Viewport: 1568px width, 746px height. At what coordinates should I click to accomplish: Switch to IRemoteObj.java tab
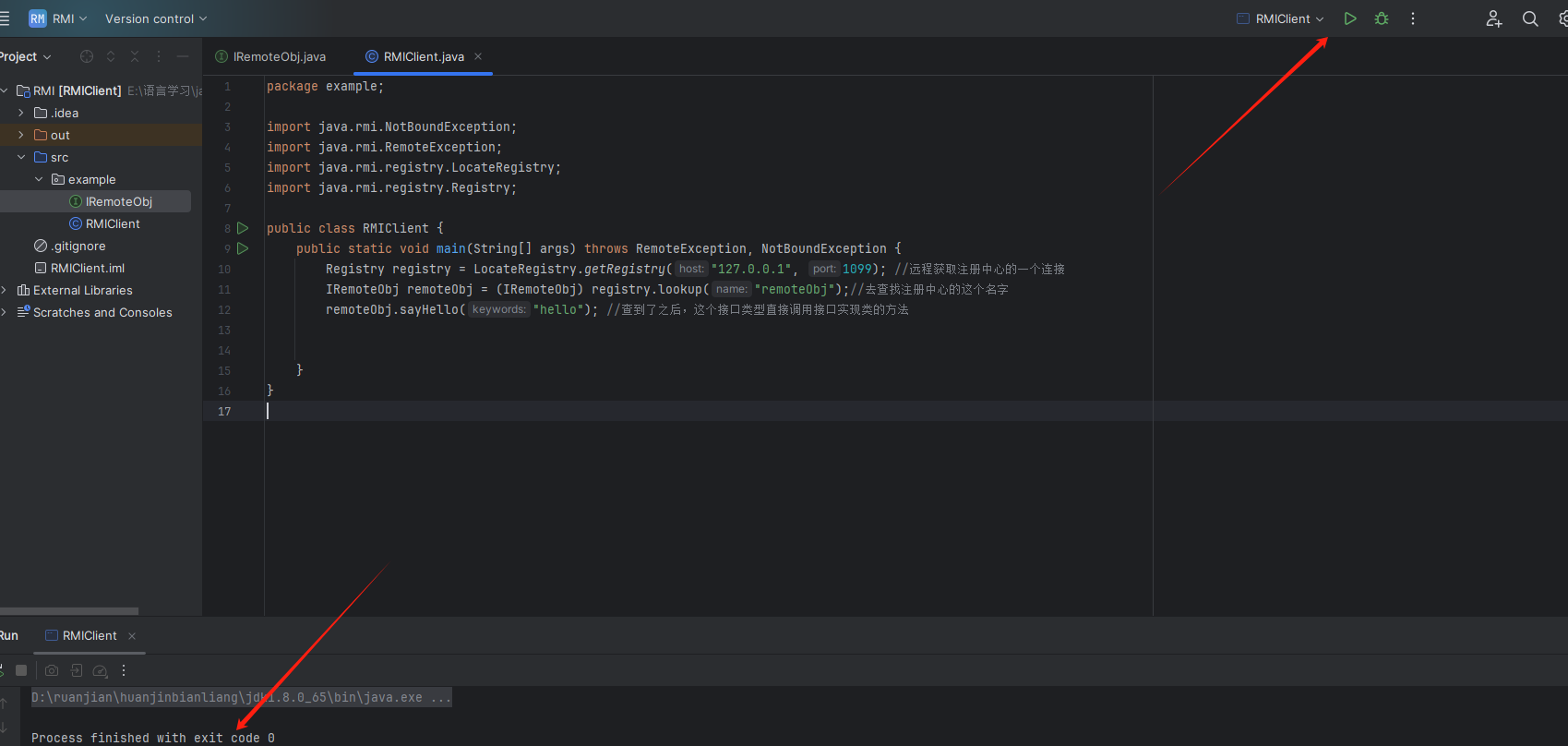point(271,56)
